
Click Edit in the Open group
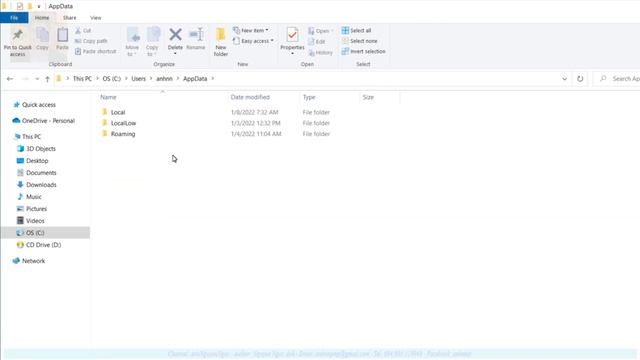coord(317,42)
